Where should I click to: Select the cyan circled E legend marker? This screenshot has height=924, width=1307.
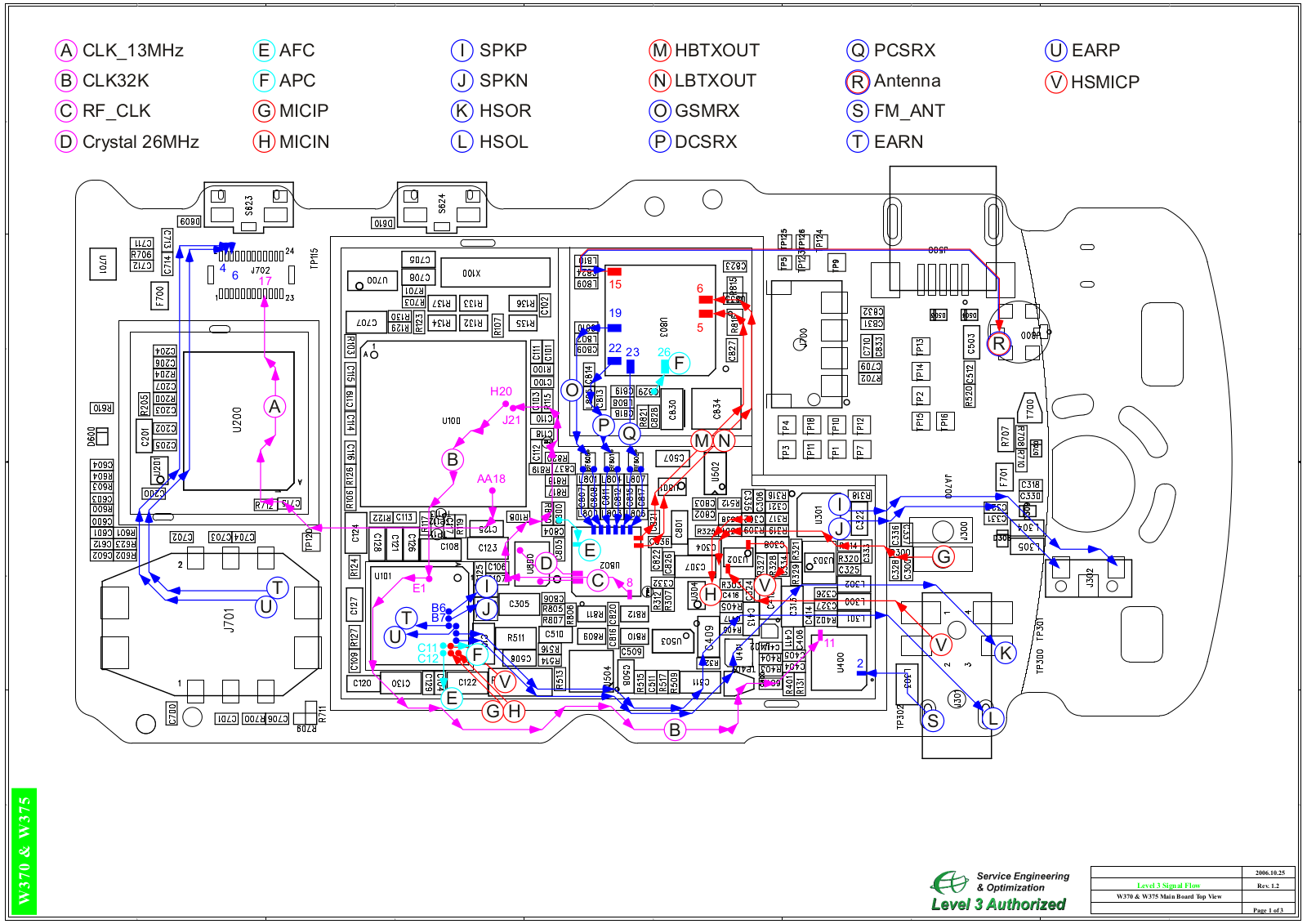pyautogui.click(x=263, y=51)
